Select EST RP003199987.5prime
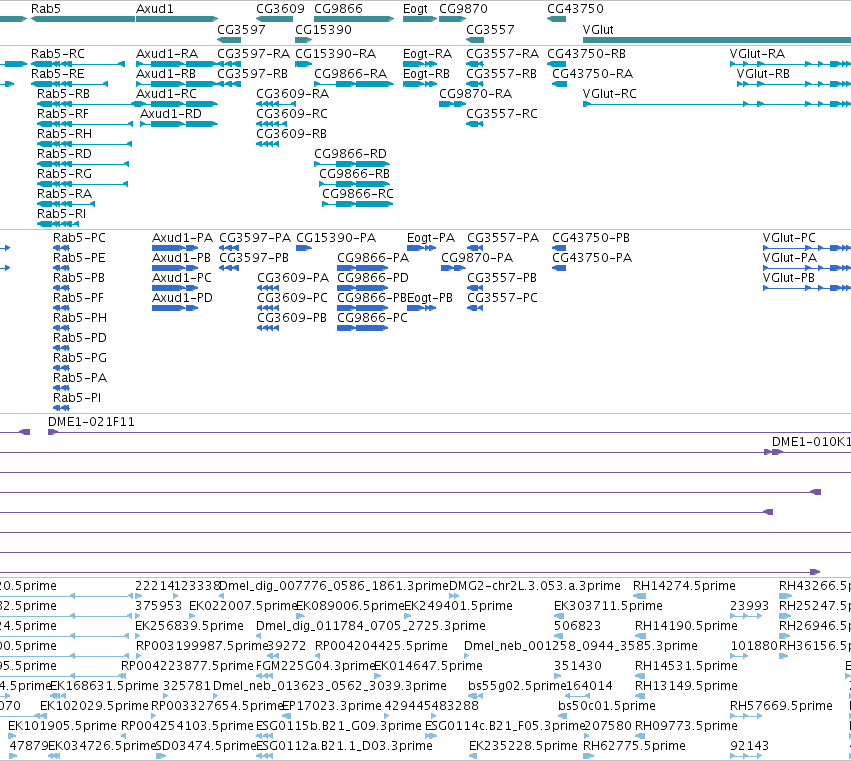This screenshot has width=851, height=761. tap(202, 646)
